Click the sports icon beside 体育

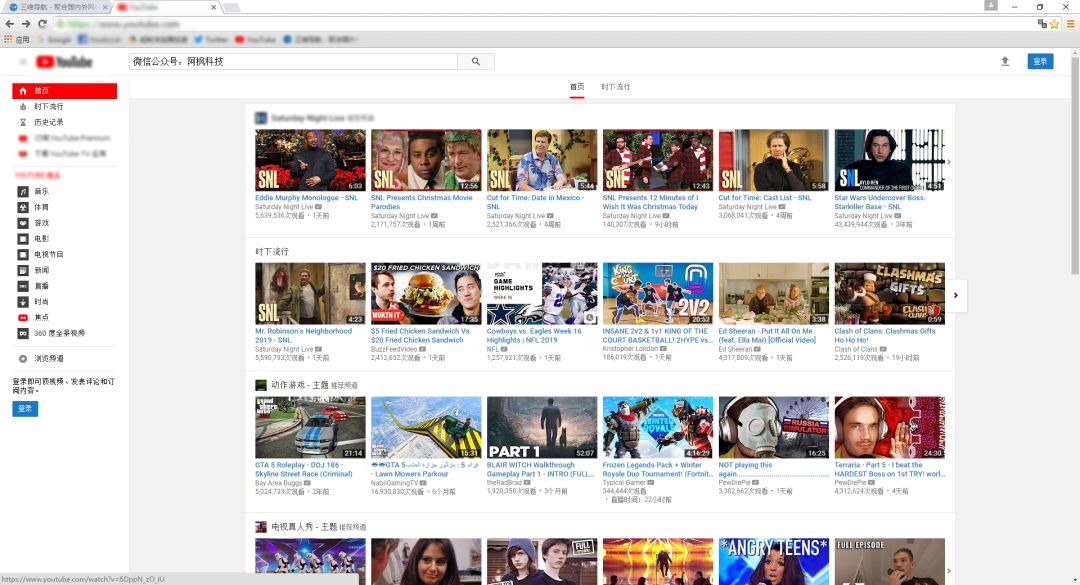23,207
